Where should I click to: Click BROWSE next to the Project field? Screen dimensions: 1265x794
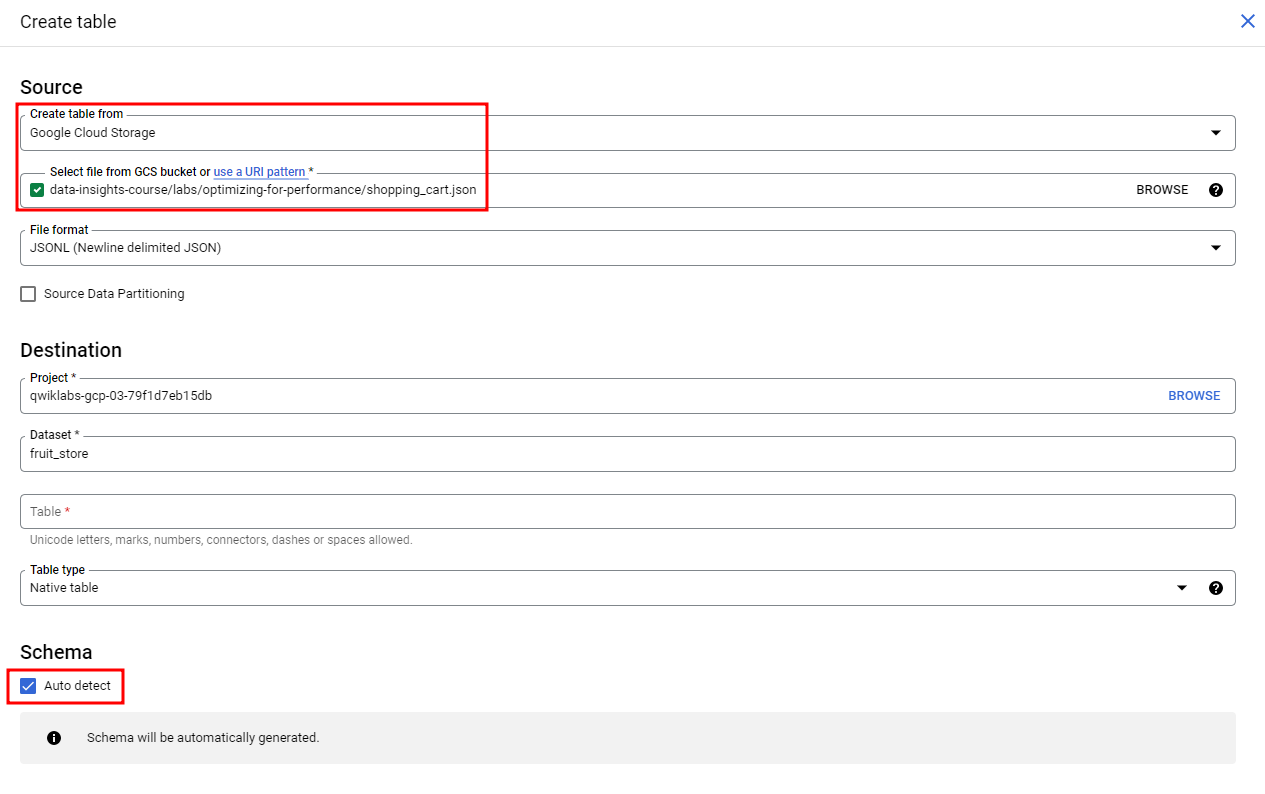[x=1194, y=395]
